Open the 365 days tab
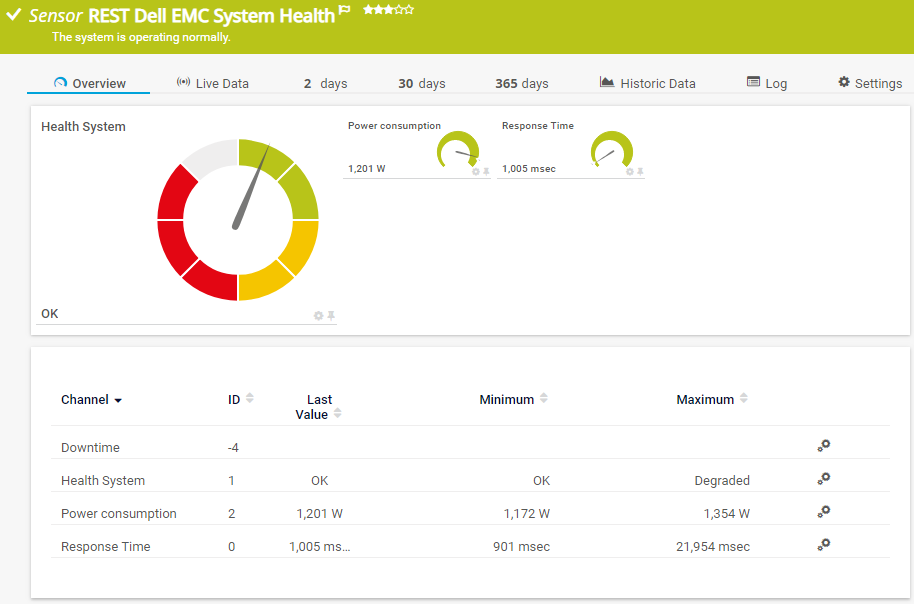This screenshot has width=914, height=604. click(x=522, y=83)
